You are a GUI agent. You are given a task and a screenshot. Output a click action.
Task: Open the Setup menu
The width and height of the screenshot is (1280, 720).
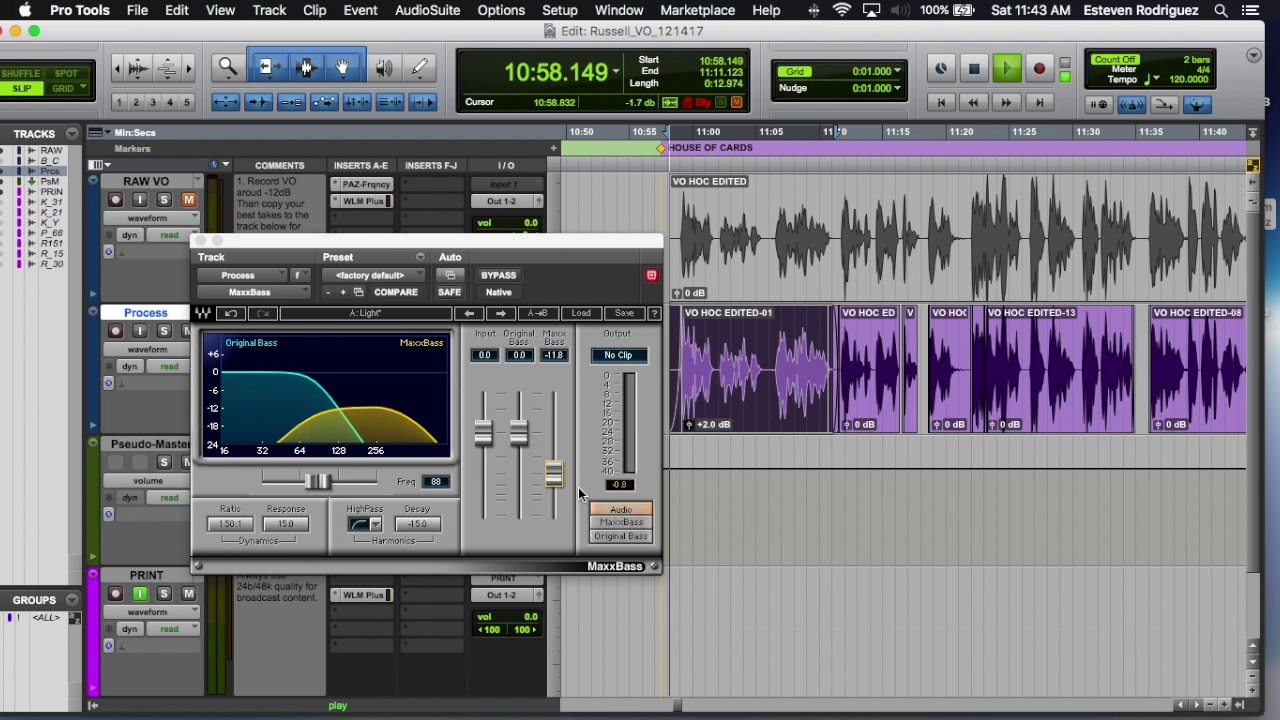(x=560, y=10)
